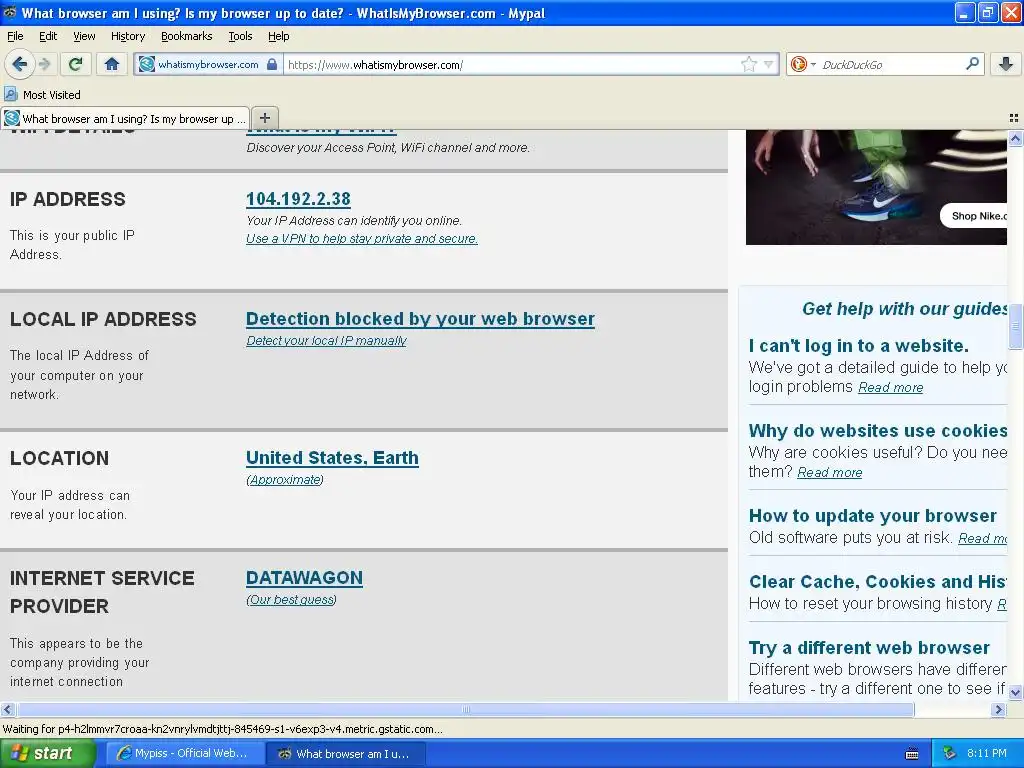Open the 'United States, Earth' location link
The height and width of the screenshot is (768, 1024).
[332, 458]
